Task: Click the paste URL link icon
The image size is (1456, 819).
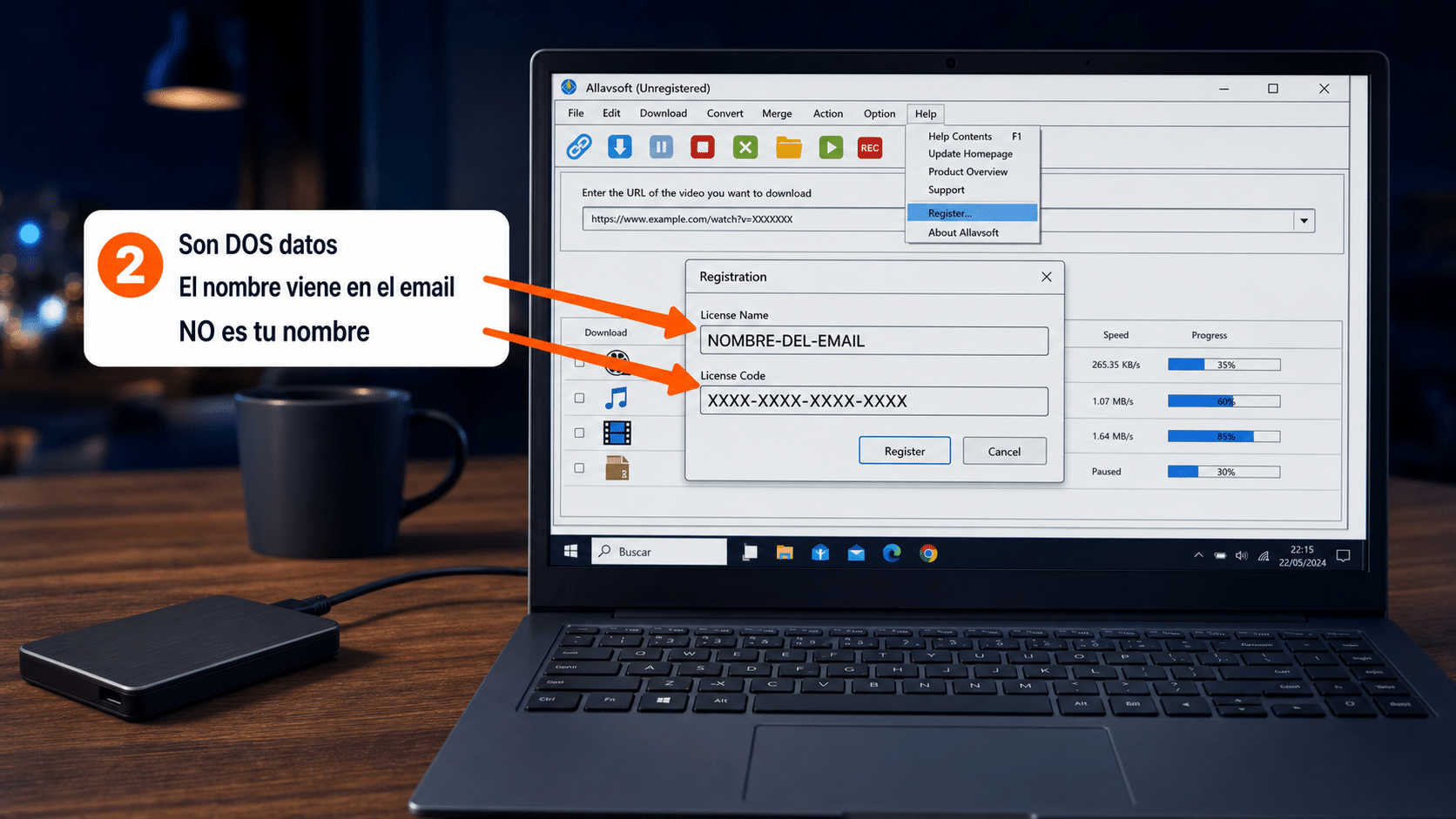Action: click(579, 147)
